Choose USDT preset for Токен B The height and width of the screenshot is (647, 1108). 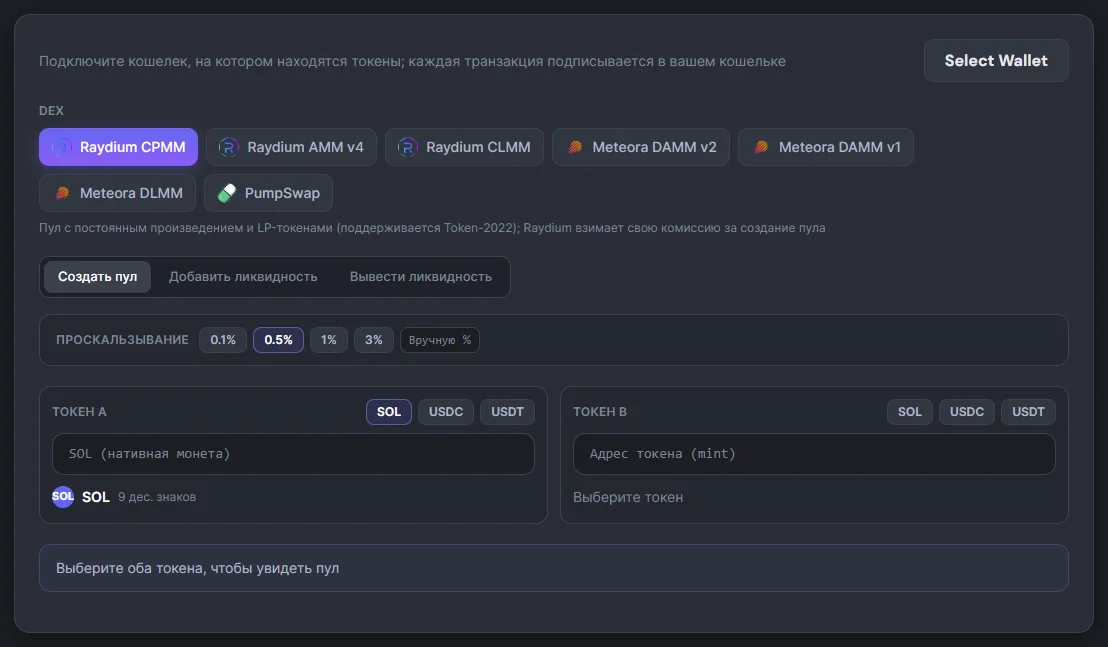tap(1028, 412)
